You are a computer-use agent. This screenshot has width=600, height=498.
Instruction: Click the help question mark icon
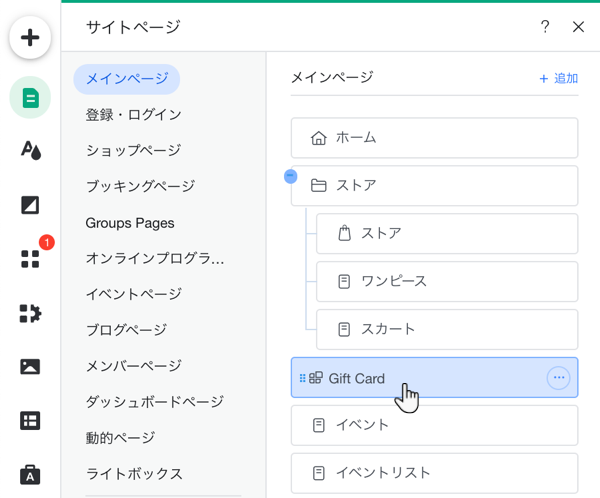(545, 27)
